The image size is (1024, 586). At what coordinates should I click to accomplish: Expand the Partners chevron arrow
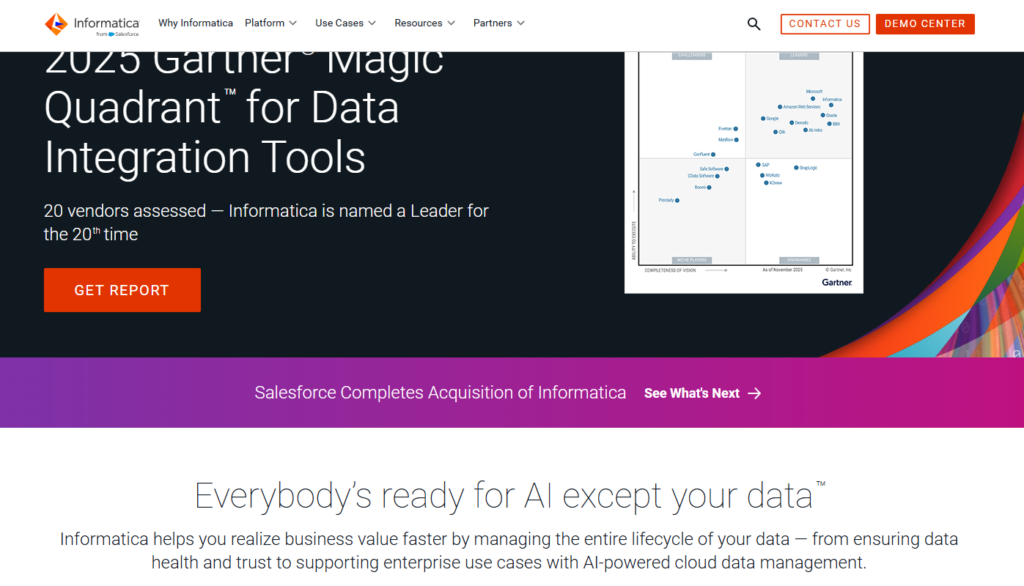coord(521,23)
